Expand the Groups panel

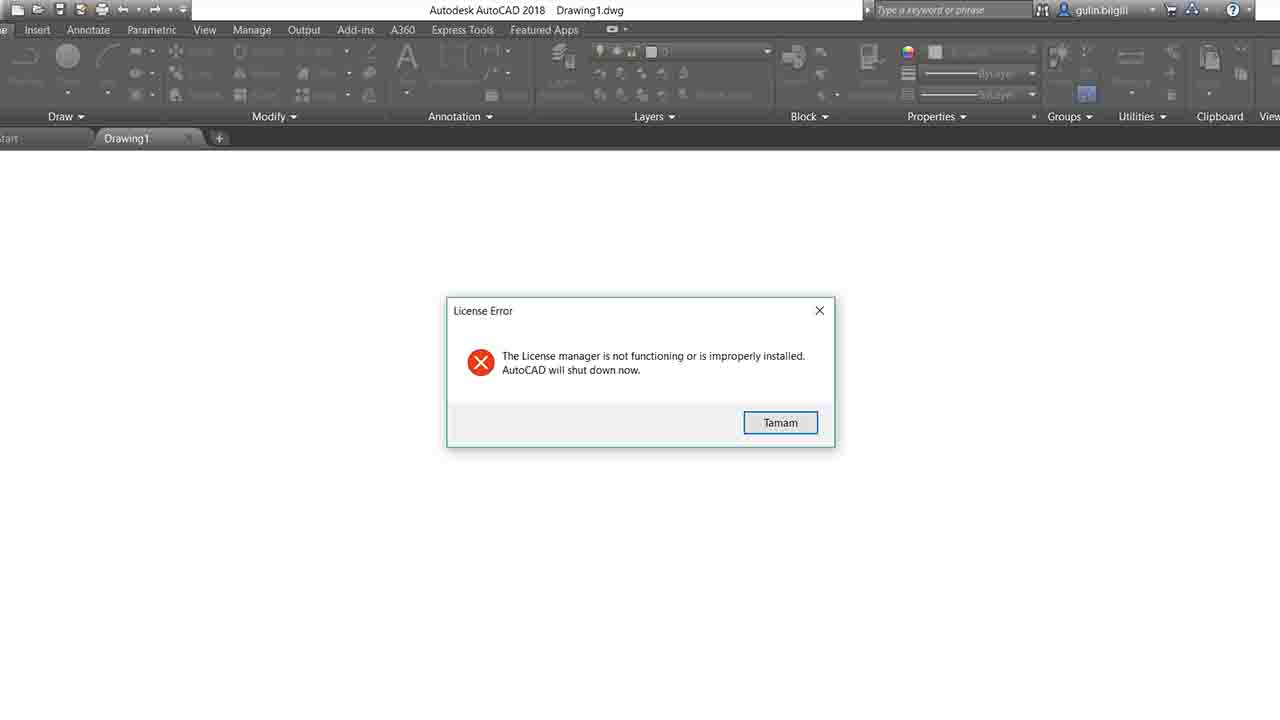[x=1070, y=117]
